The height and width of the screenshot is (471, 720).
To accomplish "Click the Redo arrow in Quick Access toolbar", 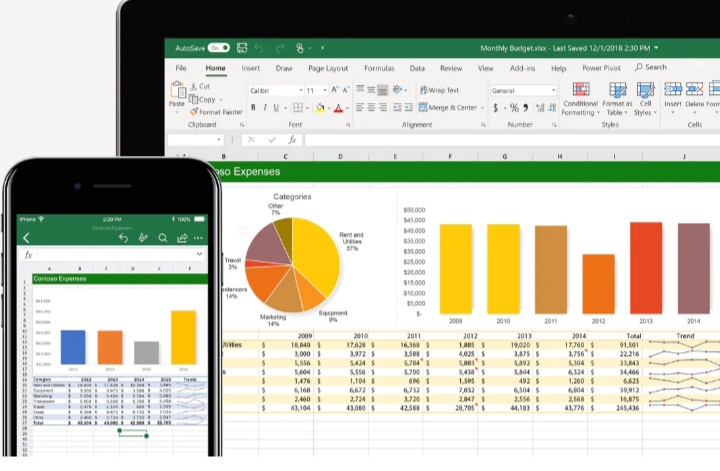I will tap(280, 48).
